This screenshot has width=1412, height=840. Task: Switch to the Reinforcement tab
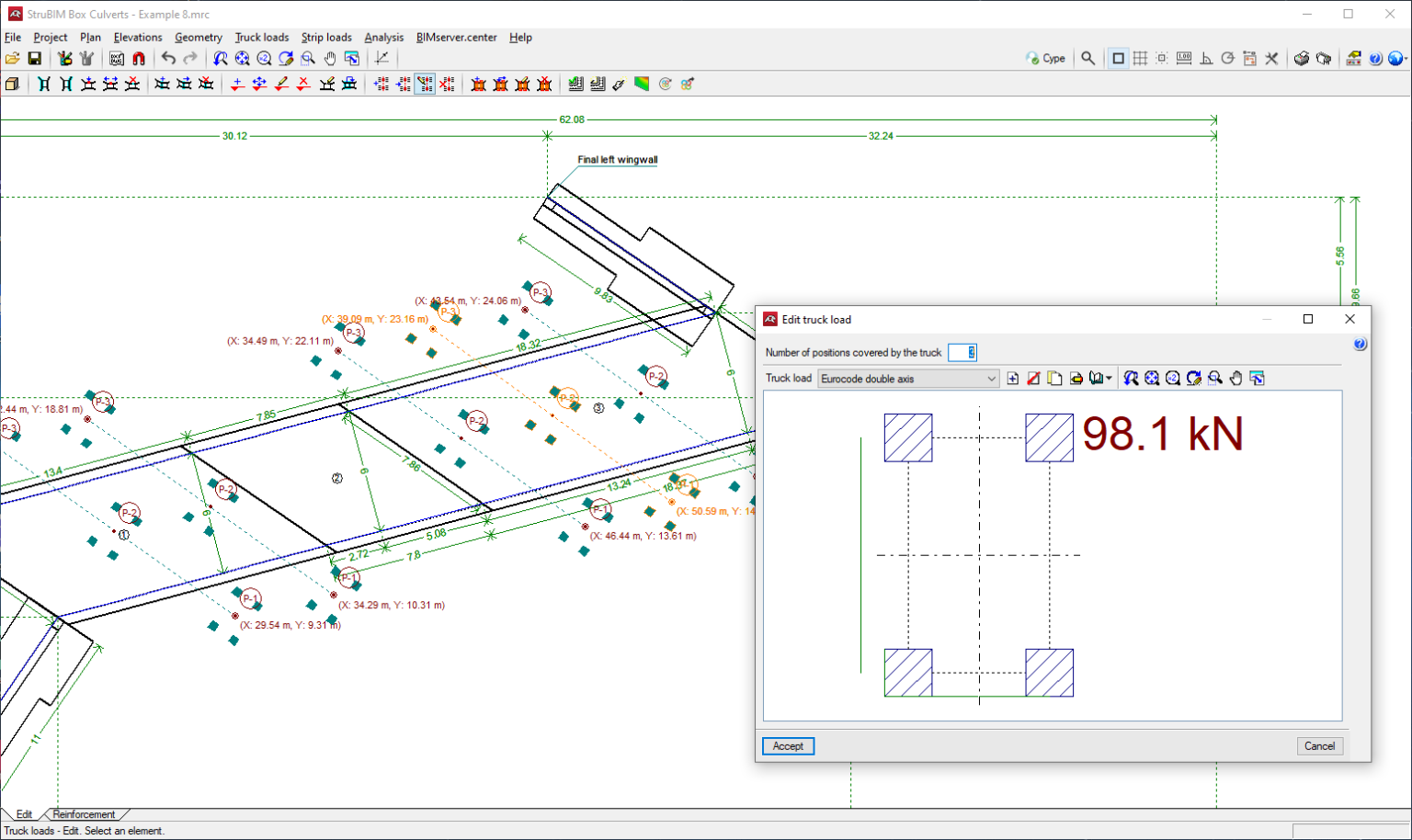pos(84,814)
